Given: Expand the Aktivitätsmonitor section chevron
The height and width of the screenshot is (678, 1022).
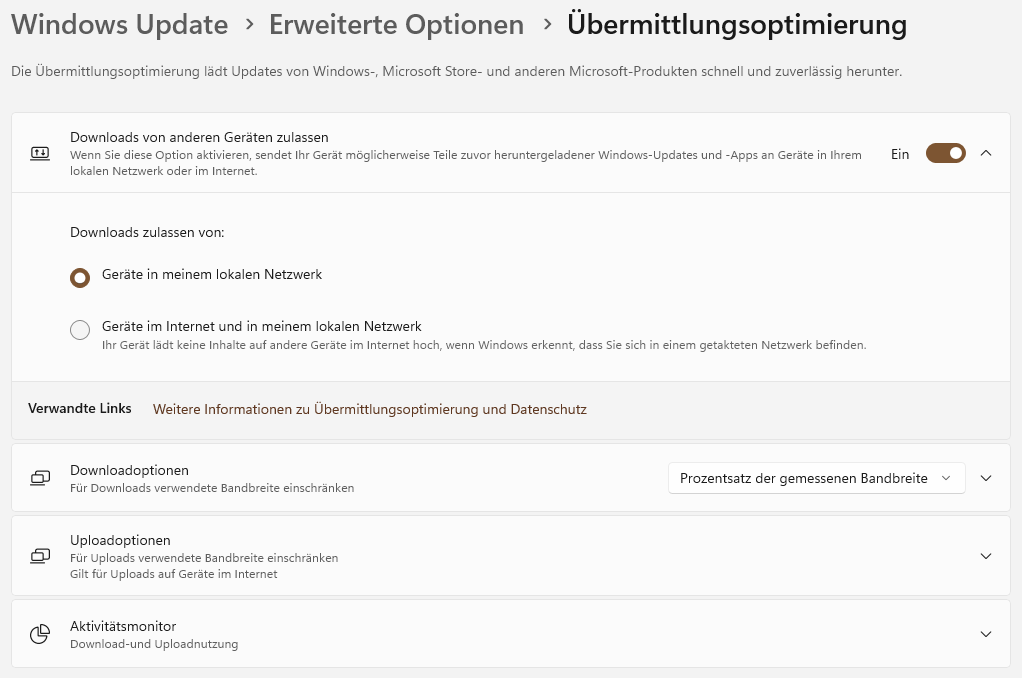Looking at the screenshot, I should click(x=986, y=634).
